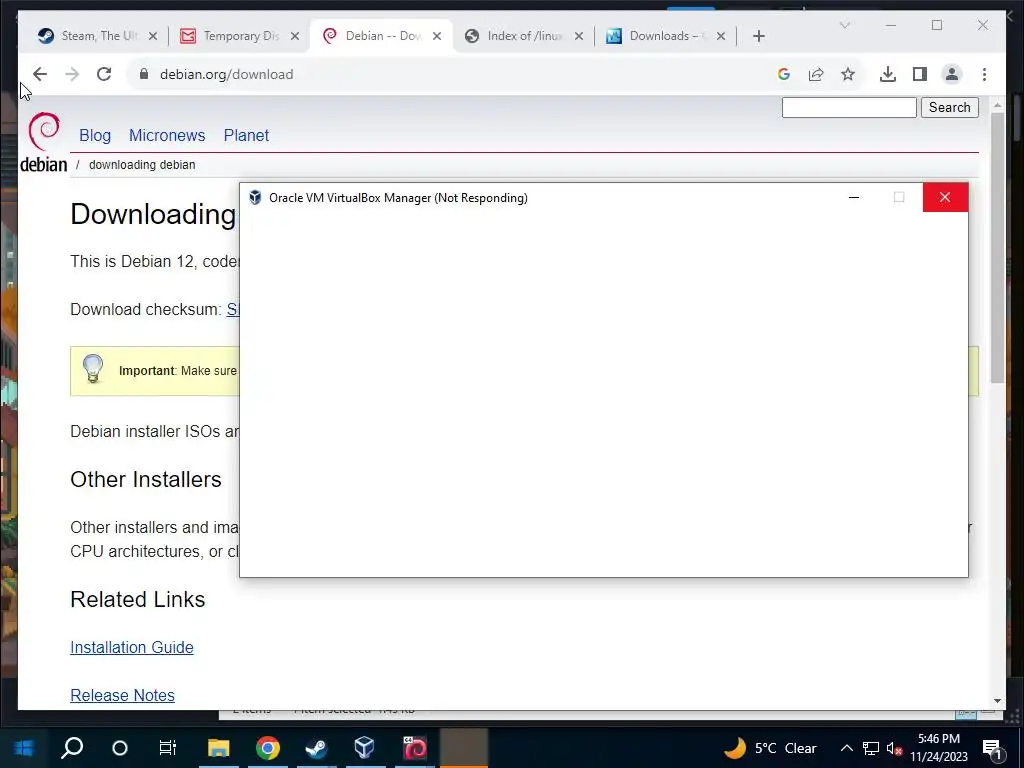Reload the Debian download page
This screenshot has width=1024, height=768.
click(104, 74)
